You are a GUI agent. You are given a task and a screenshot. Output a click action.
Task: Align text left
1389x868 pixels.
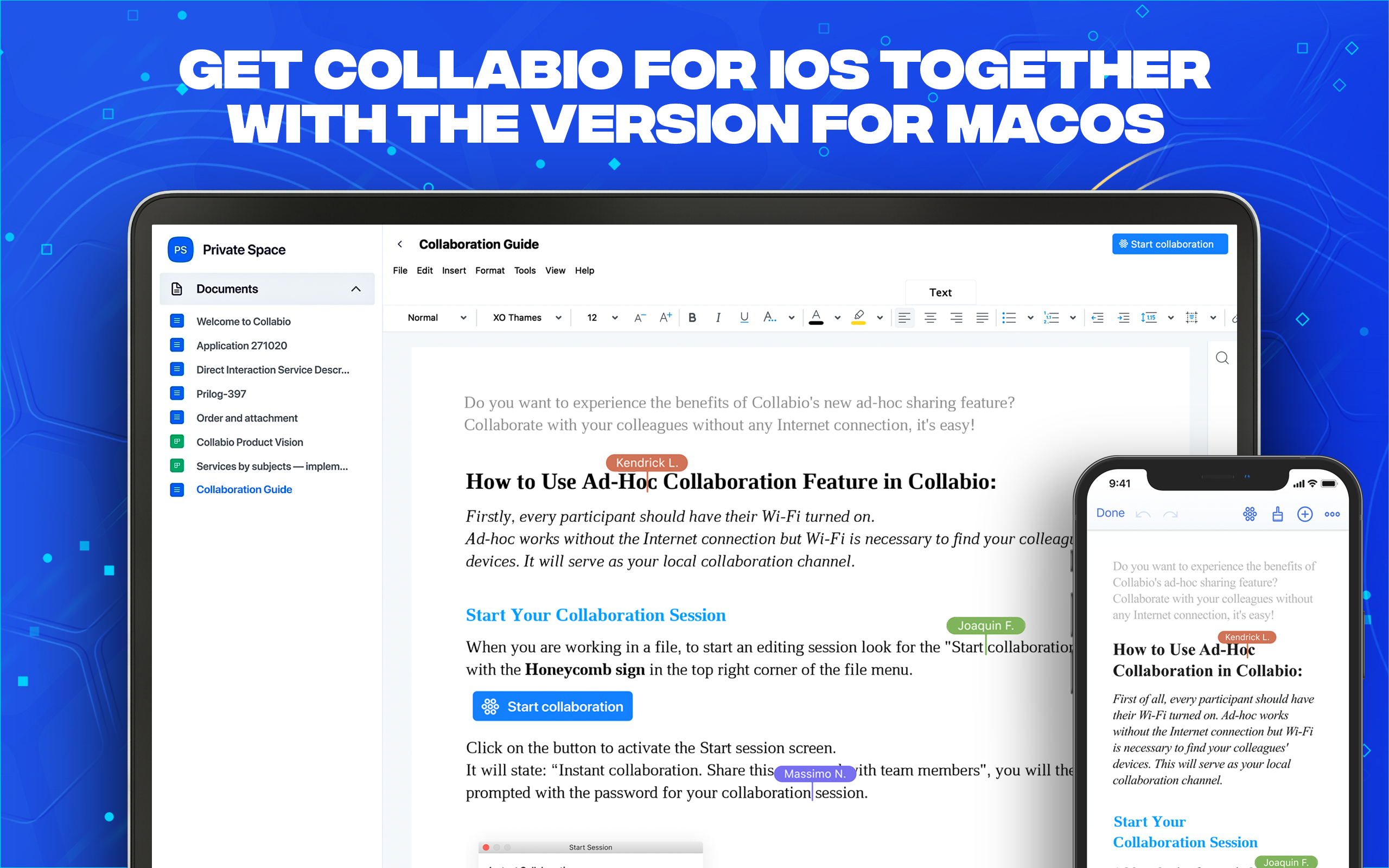tap(904, 317)
